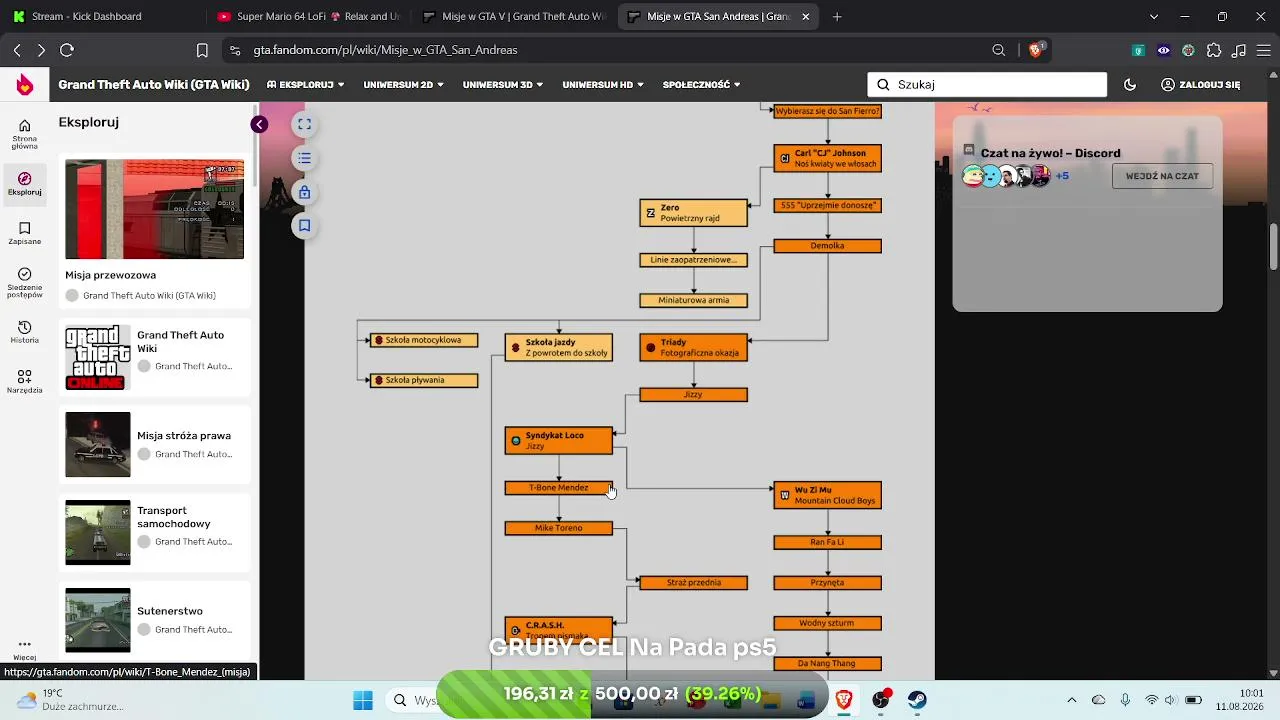Screen dimensions: 1280x720
Task: Open the Zero Powietrzny rajd mission box
Action: click(x=694, y=213)
